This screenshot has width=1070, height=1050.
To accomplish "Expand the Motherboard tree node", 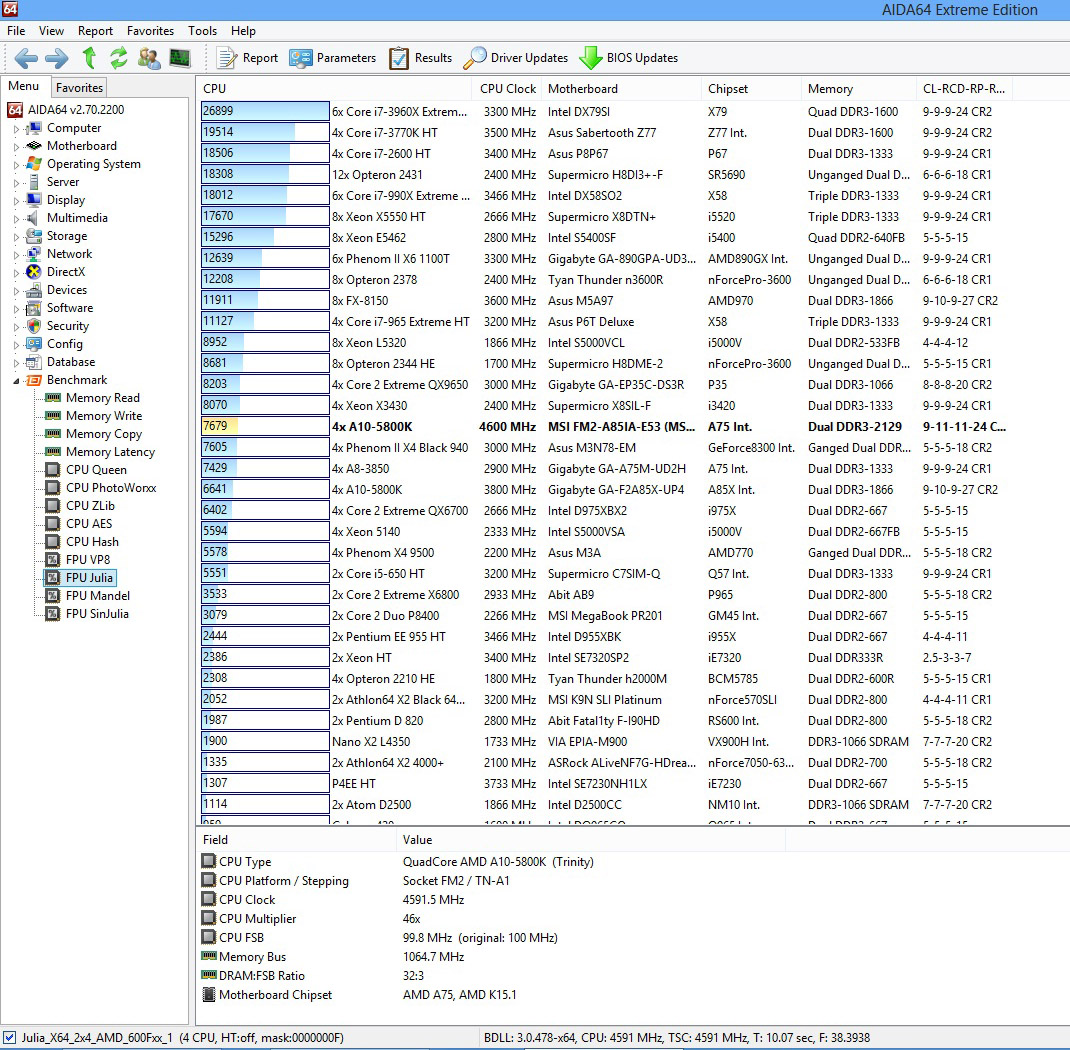I will pyautogui.click(x=16, y=146).
